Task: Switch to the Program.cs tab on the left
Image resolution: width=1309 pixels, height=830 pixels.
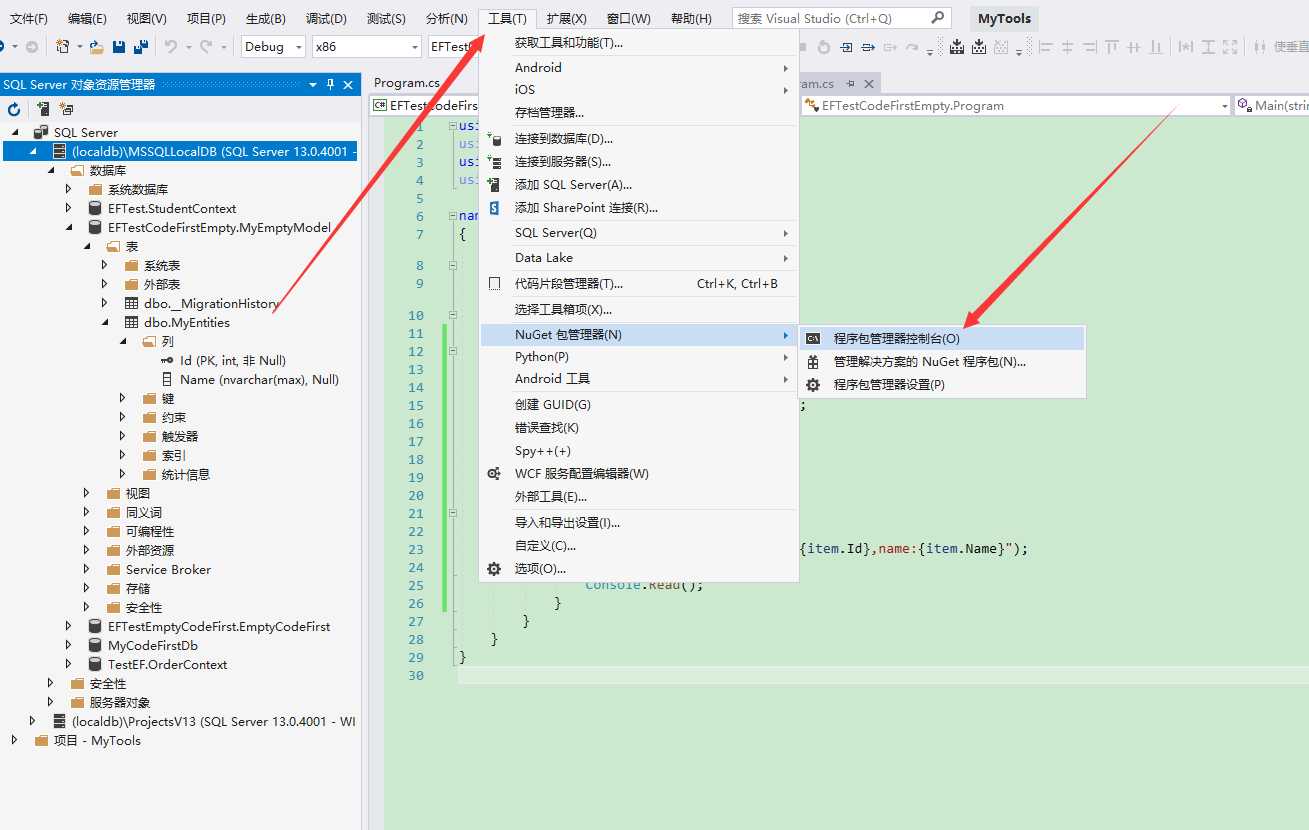Action: 407,83
